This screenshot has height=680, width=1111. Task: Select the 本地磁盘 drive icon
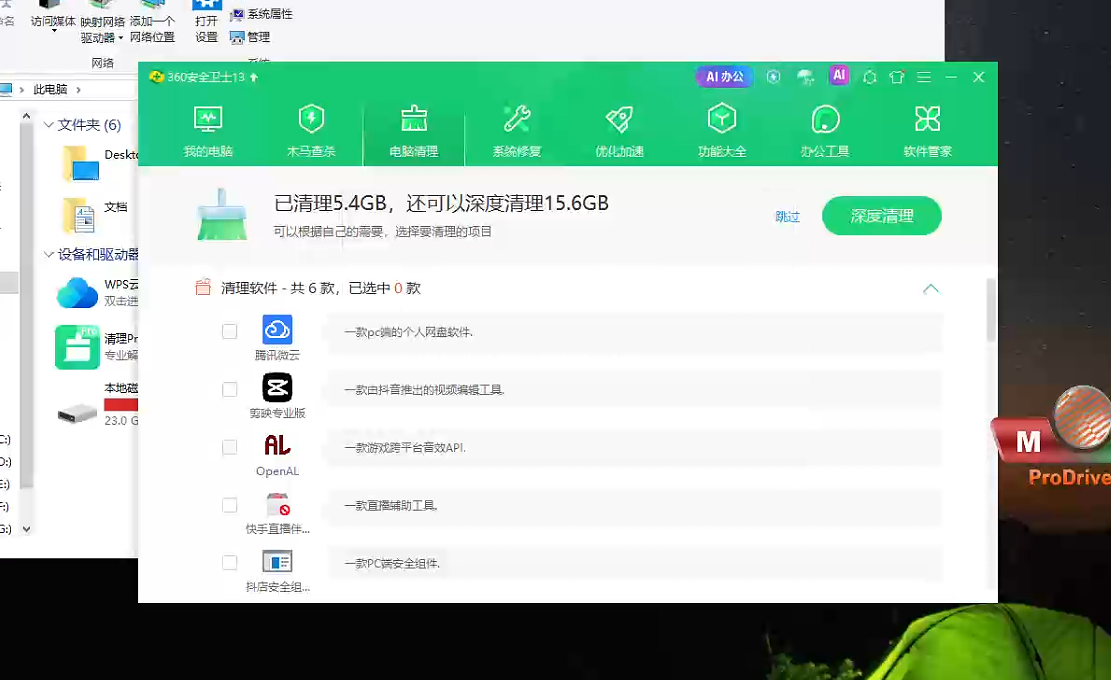coord(77,413)
